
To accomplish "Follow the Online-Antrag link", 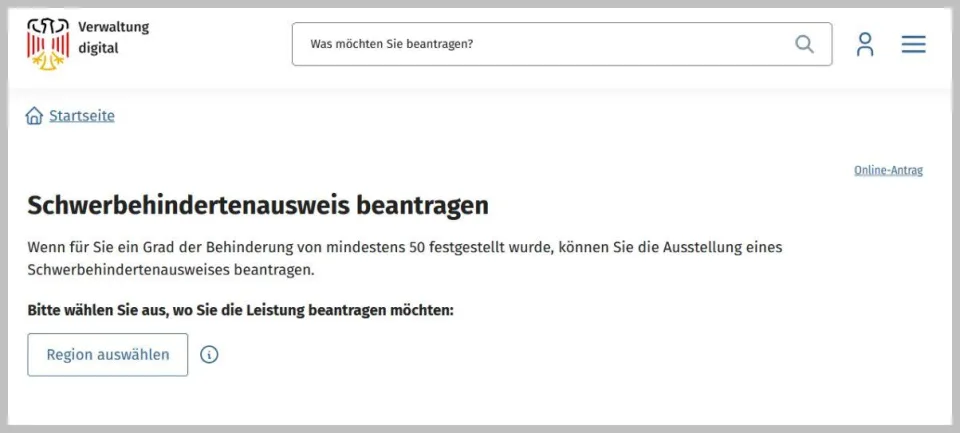I will click(x=888, y=170).
